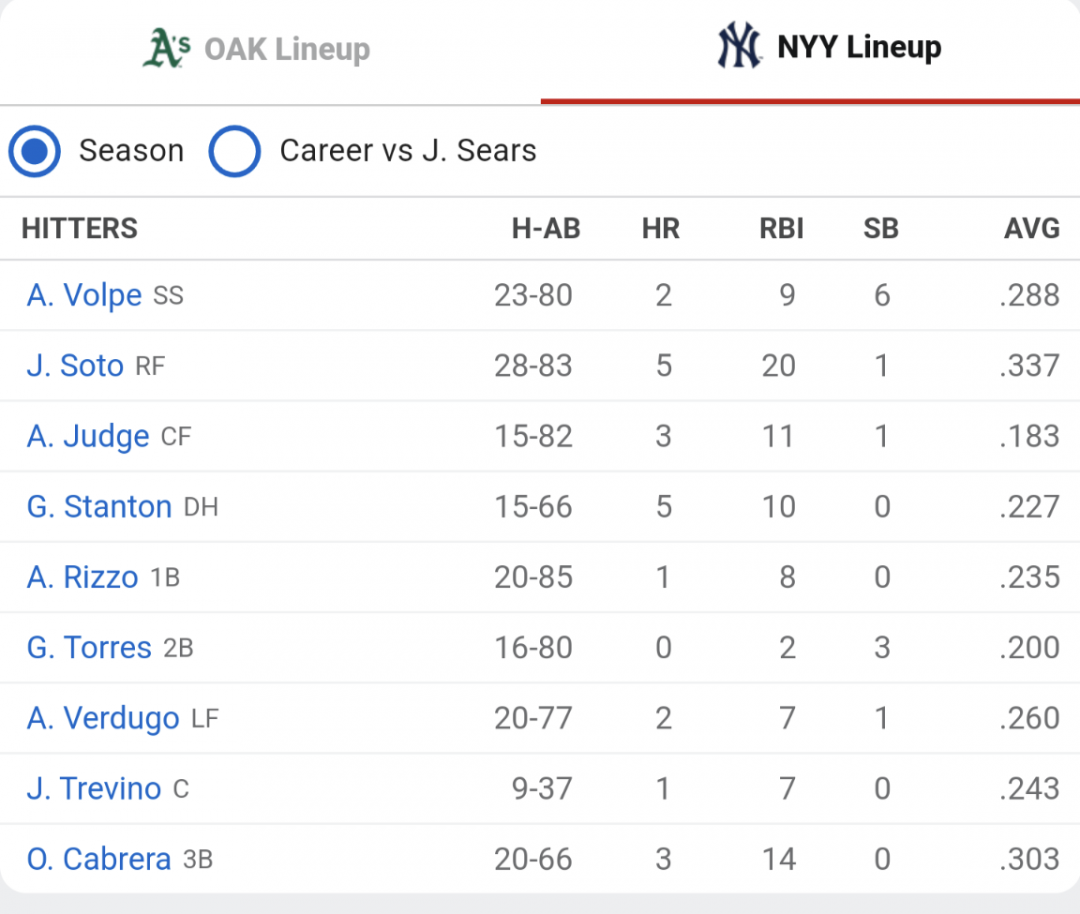Select the NYY Lineup tab
The image size is (1080, 914).
[810, 52]
